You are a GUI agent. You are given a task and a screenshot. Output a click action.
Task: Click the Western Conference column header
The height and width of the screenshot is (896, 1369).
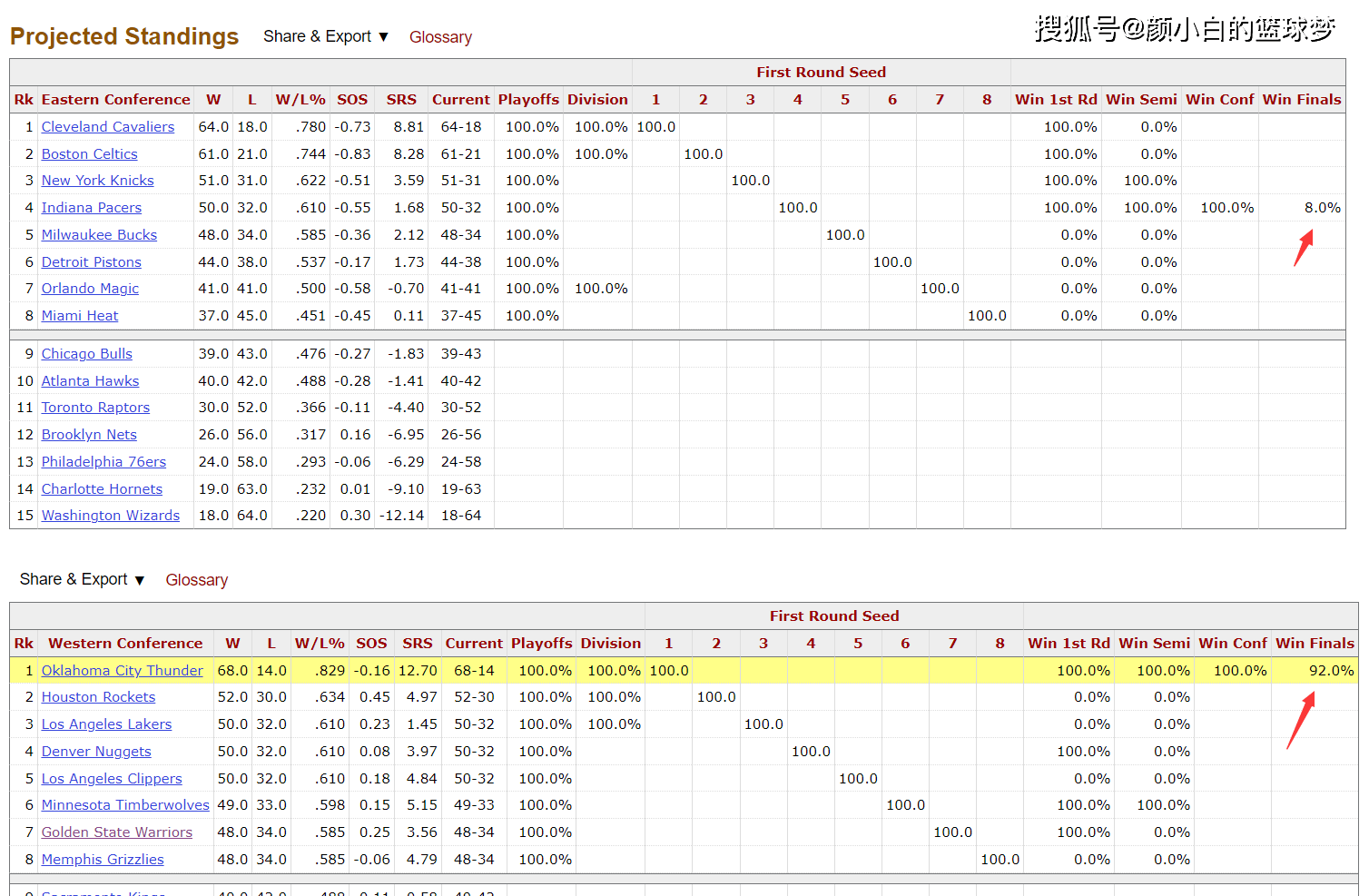click(125, 644)
